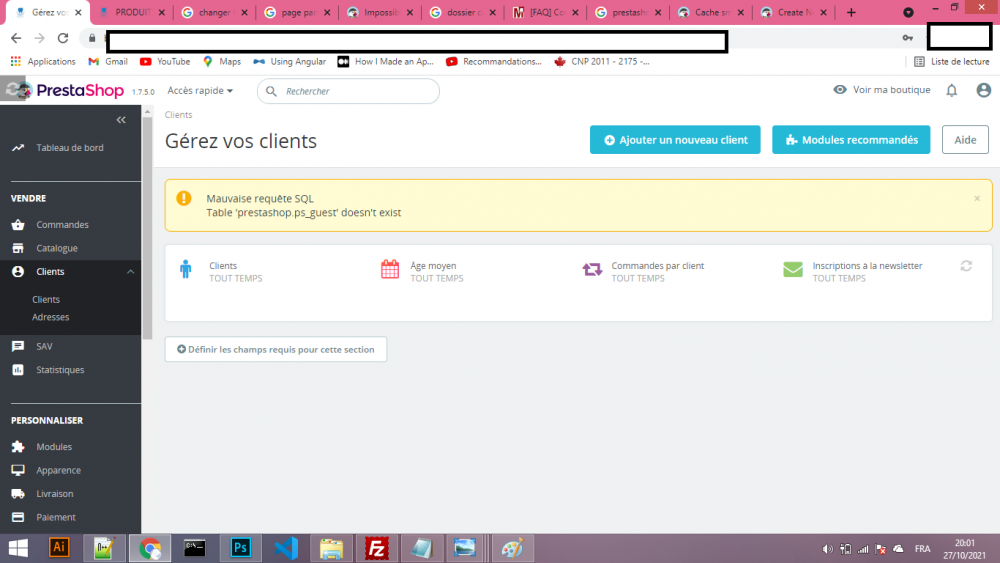Click the Clients breadcrumb
1000x563 pixels.
coord(179,115)
